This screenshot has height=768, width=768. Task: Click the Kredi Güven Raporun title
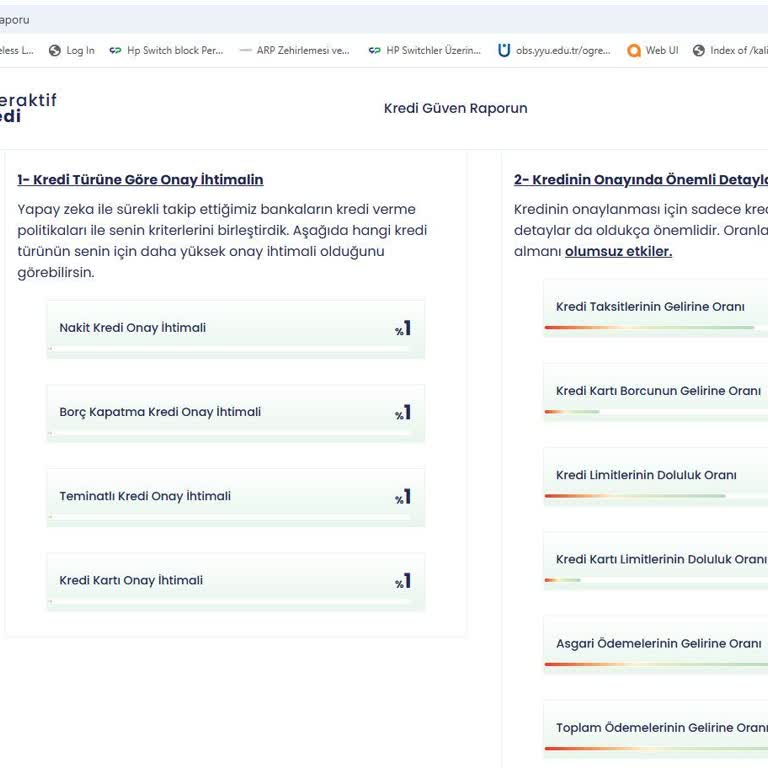455,108
